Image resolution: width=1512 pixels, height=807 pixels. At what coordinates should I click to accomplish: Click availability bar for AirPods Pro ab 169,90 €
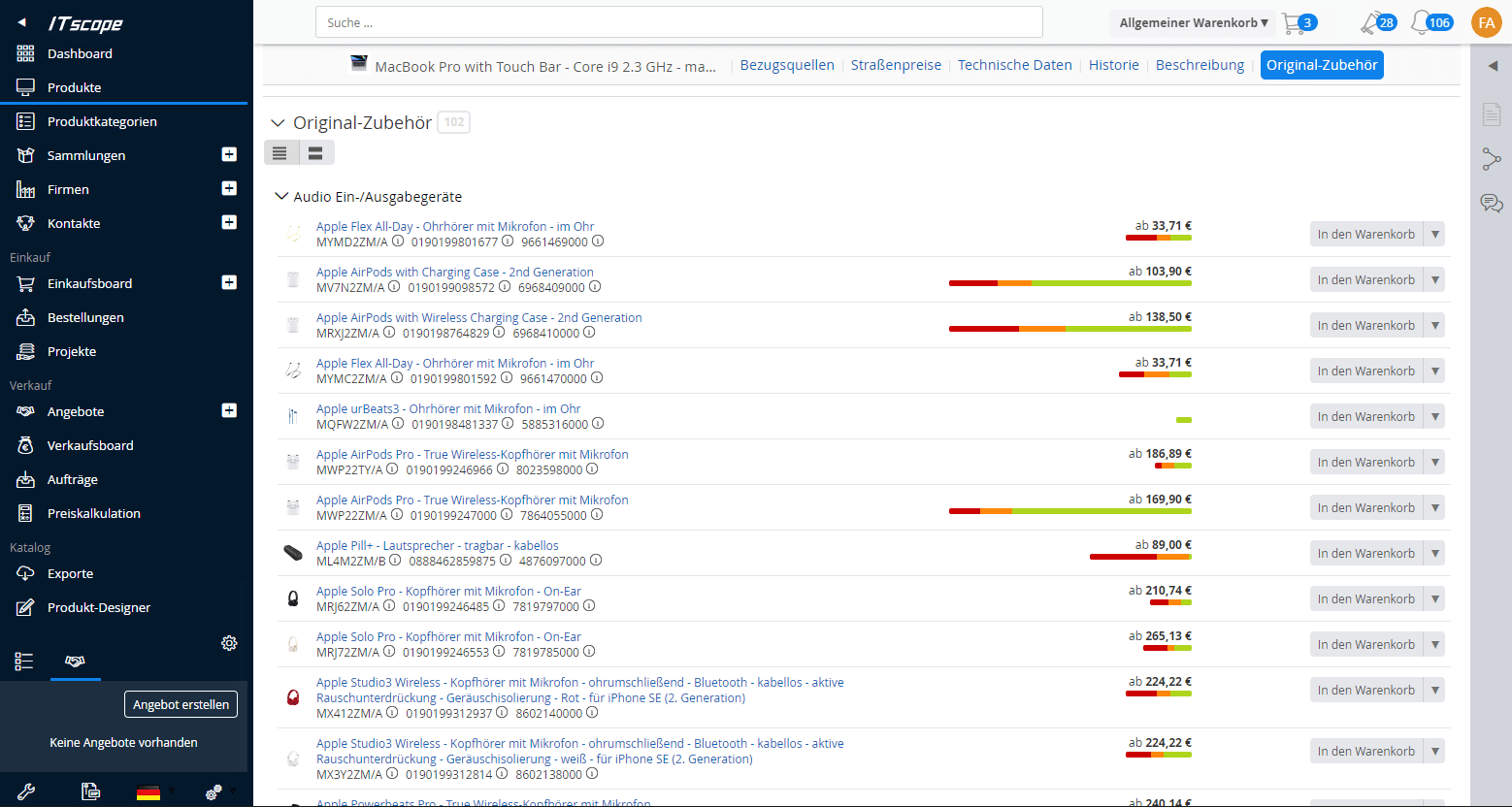pos(1070,511)
